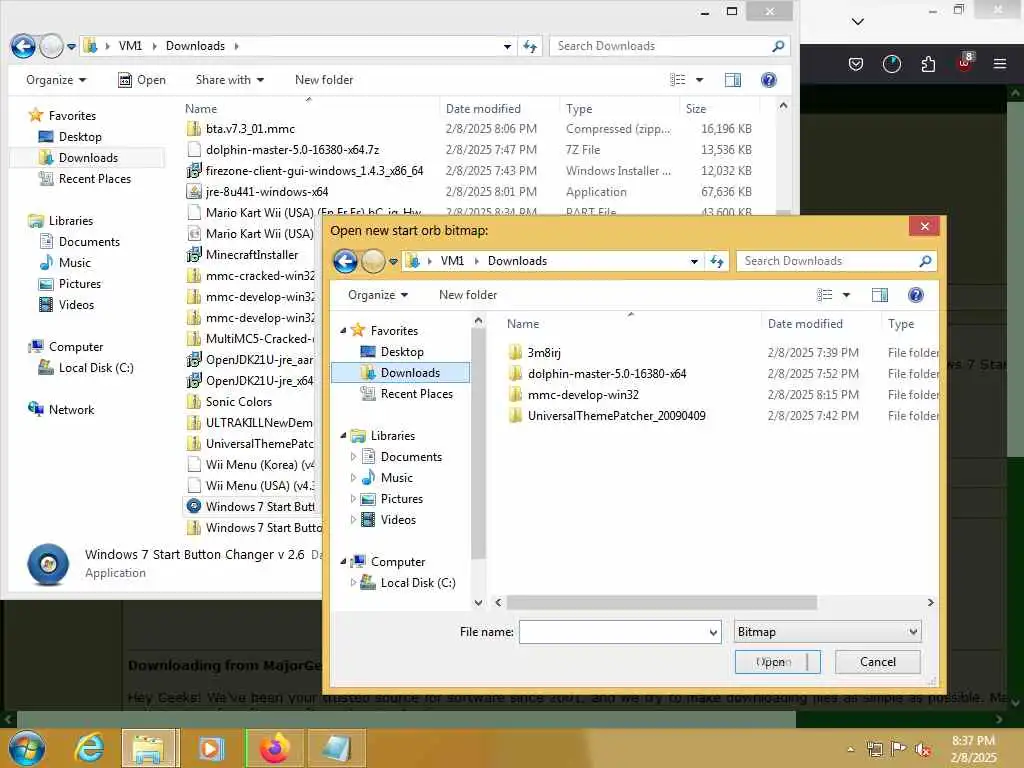Screen dimensions: 1024x768
Task: Click Pocket icon in Firefox toolbar
Action: (x=856, y=63)
